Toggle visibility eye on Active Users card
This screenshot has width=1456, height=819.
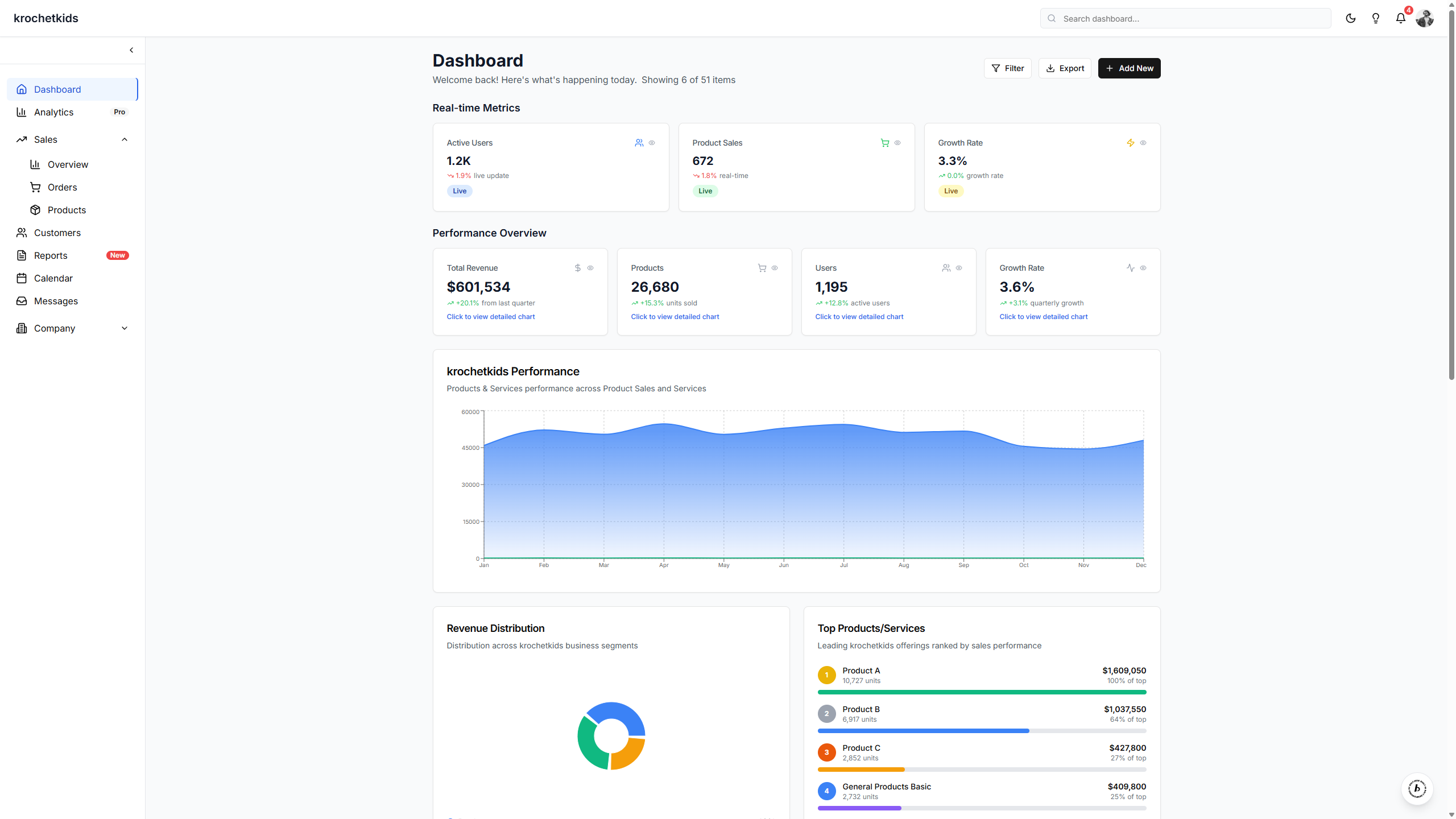(x=652, y=143)
